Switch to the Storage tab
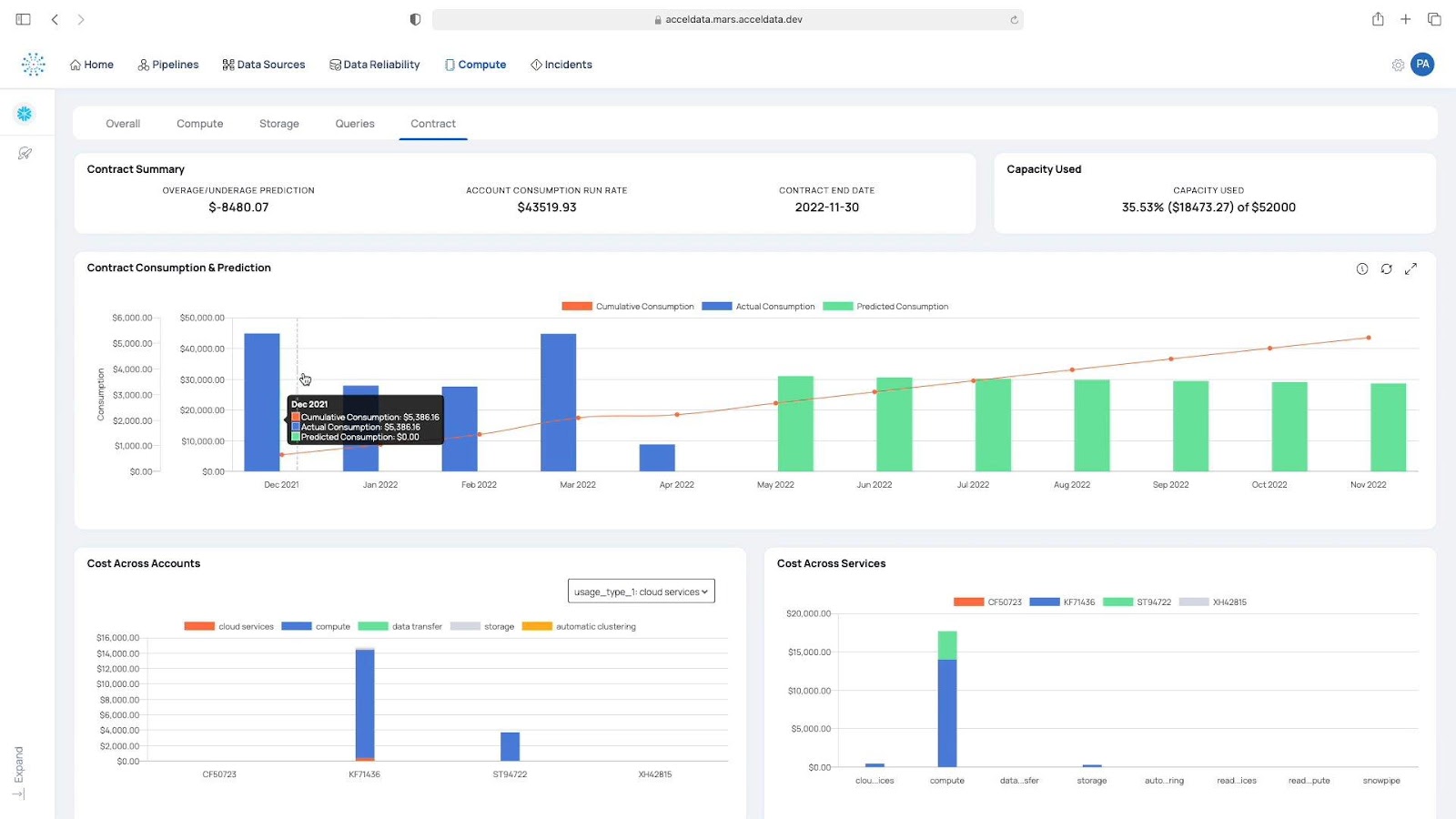1456x819 pixels. click(x=278, y=124)
